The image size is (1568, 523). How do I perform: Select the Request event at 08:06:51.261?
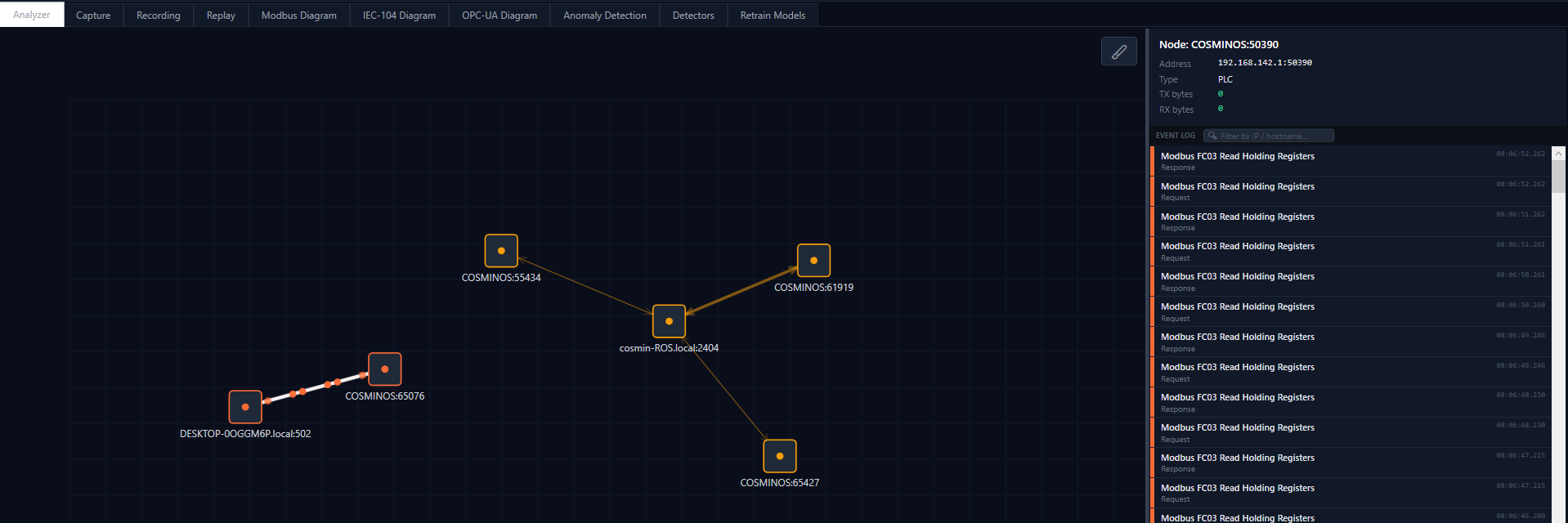[x=1351, y=251]
